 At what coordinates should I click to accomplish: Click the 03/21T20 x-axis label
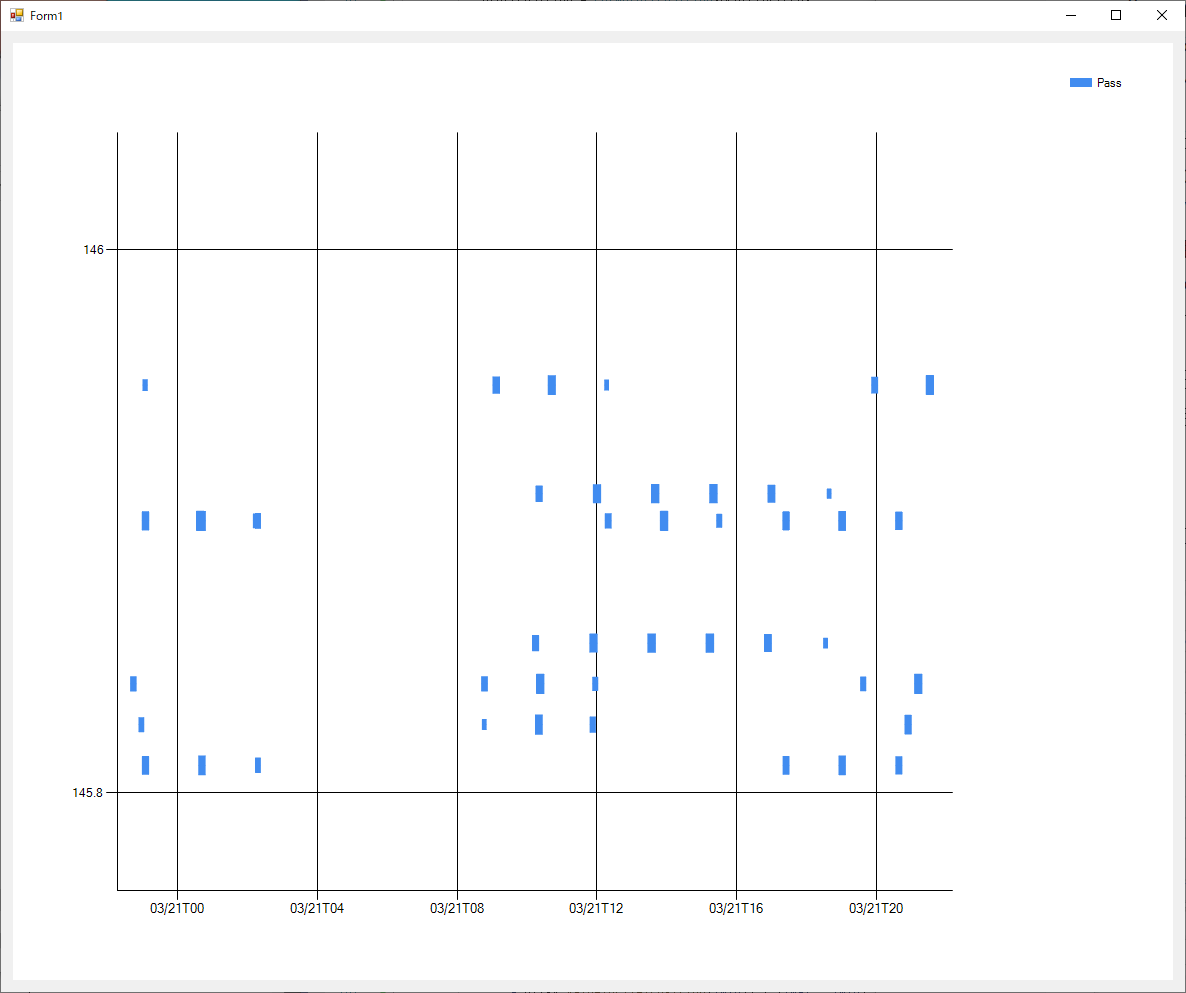coord(876,908)
